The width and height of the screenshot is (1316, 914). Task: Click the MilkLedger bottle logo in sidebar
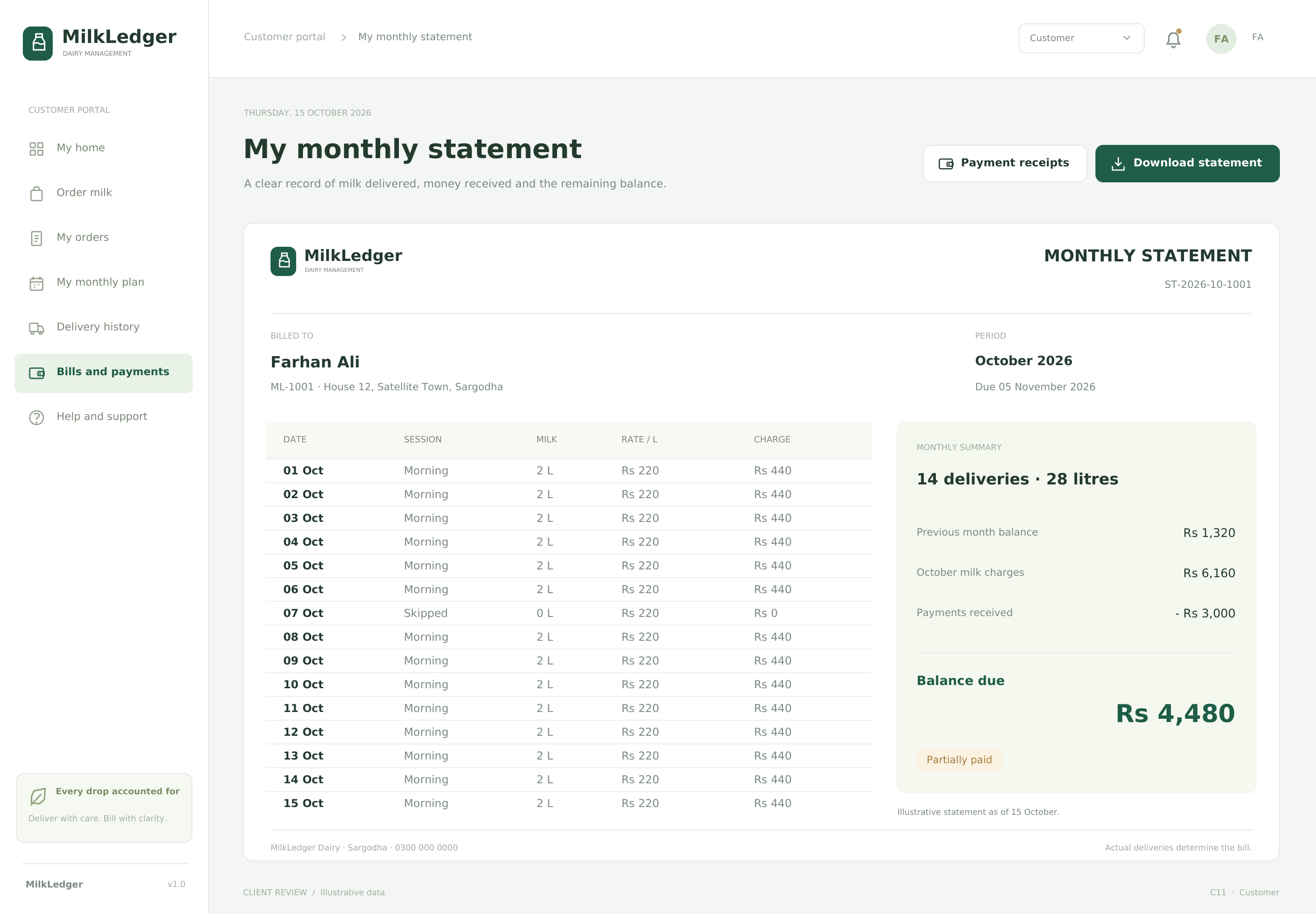click(38, 43)
